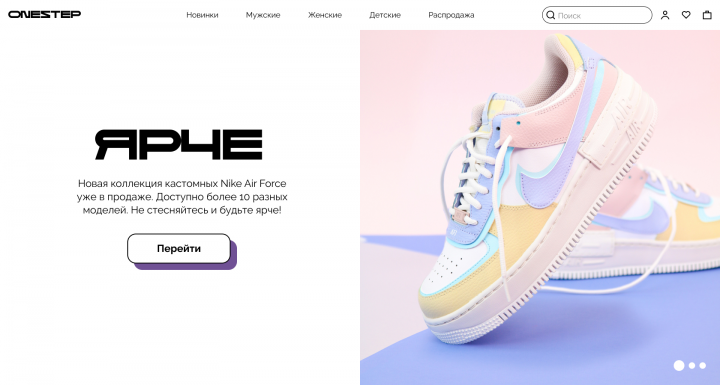The width and height of the screenshot is (720, 385).
Task: Open the Новинки section
Action: [x=202, y=15]
